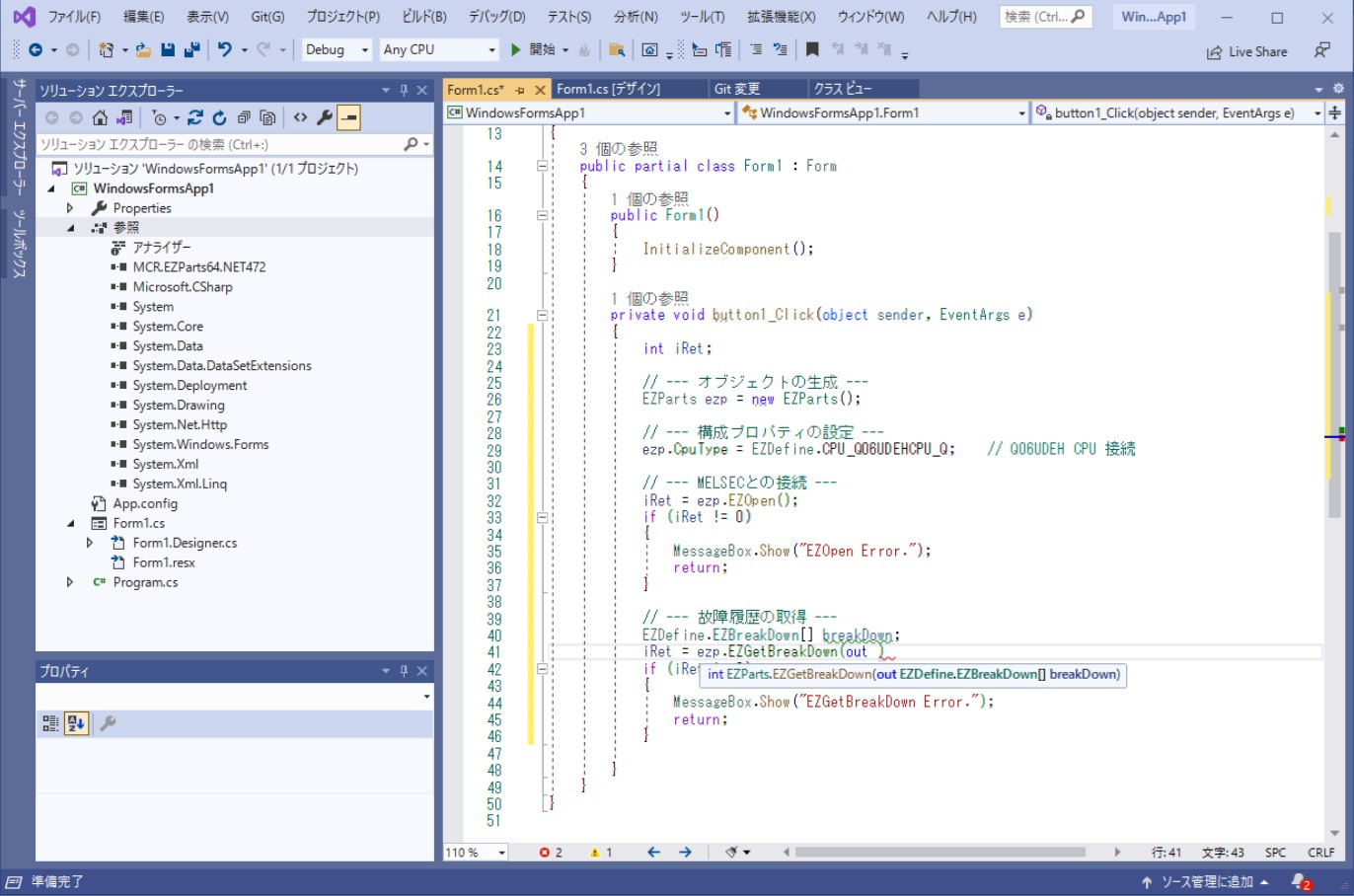Click the Open File folder icon
1354x896 pixels.
pyautogui.click(x=143, y=49)
